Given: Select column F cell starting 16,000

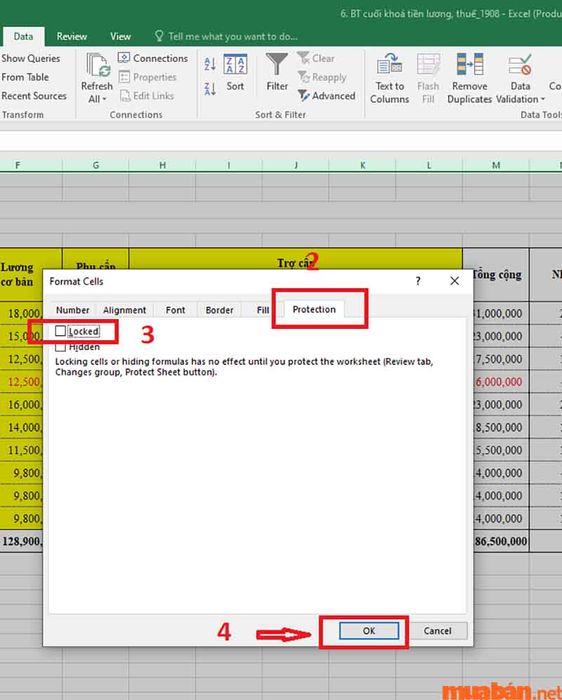Looking at the screenshot, I should point(21,404).
